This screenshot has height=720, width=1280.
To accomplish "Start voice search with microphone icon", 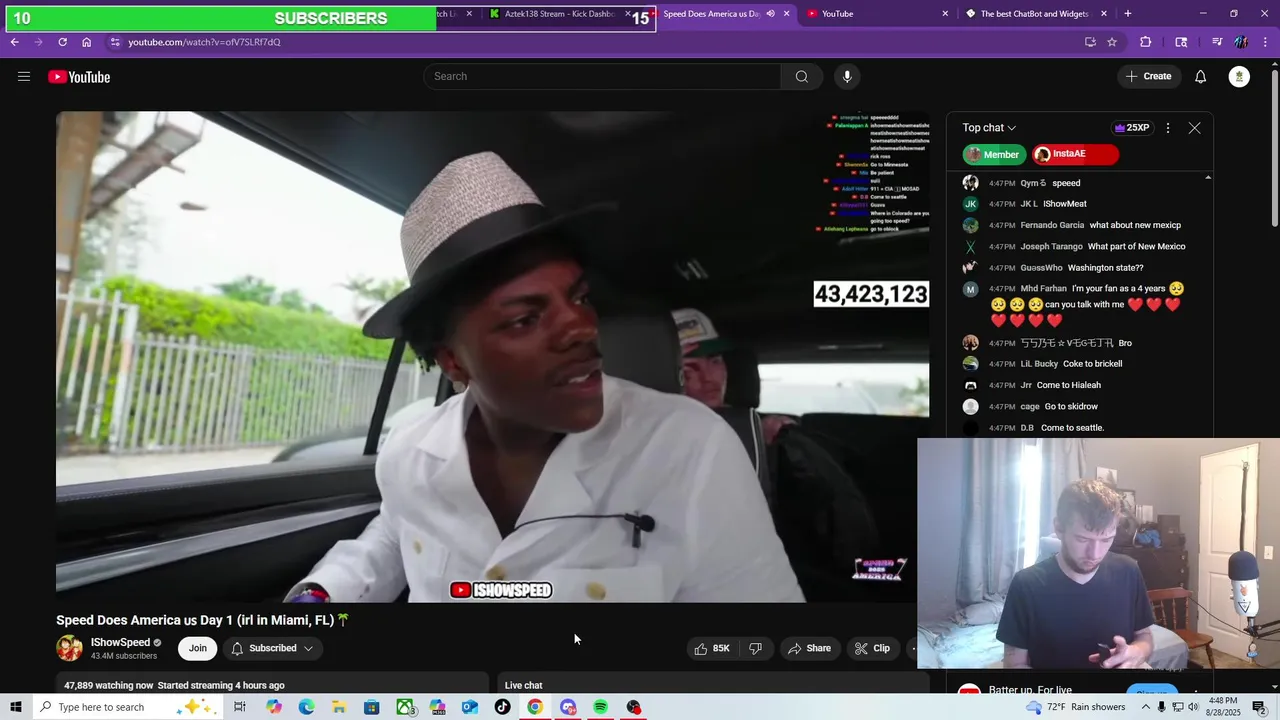I will point(847,76).
